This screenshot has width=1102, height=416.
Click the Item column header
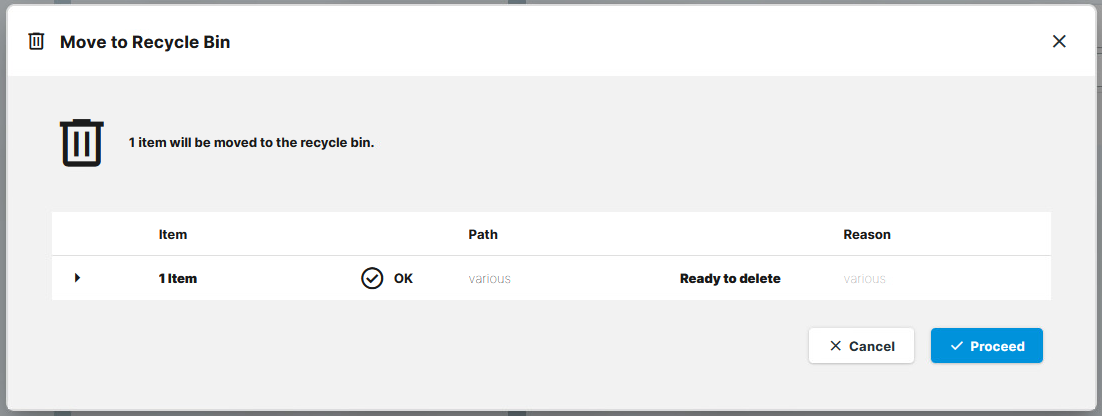click(173, 235)
